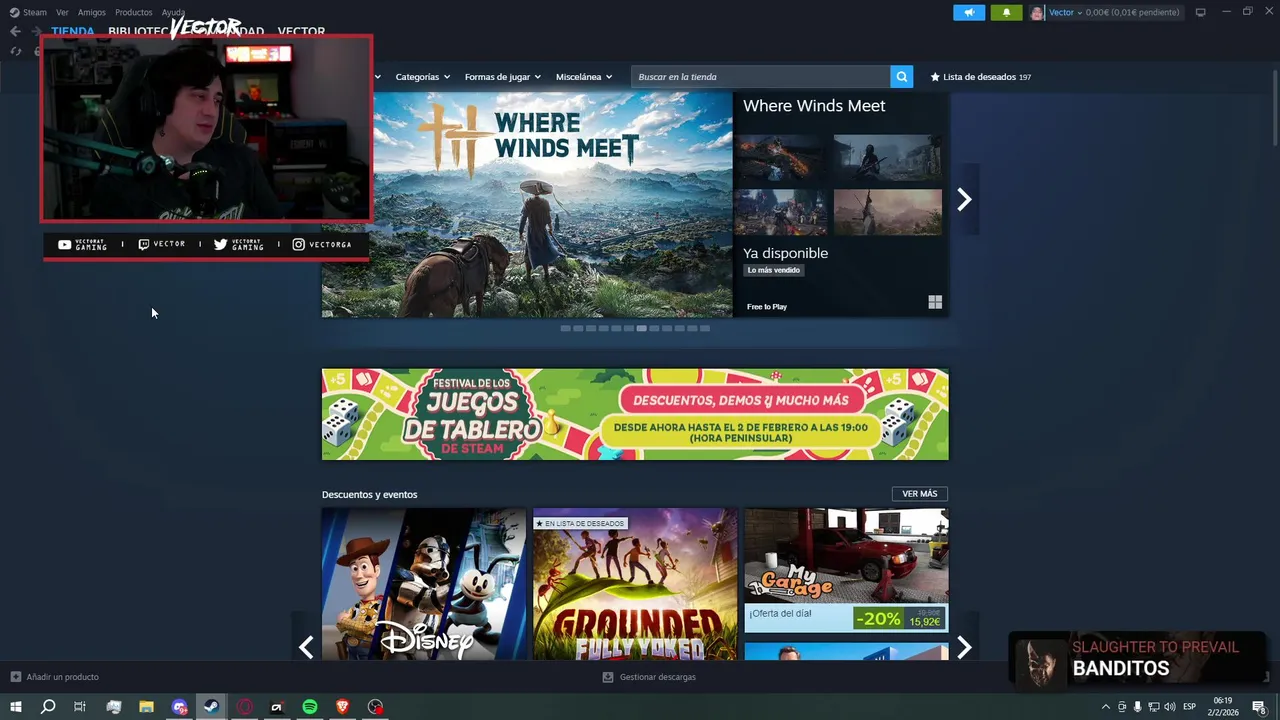Open the Disney sale card

pos(424,584)
